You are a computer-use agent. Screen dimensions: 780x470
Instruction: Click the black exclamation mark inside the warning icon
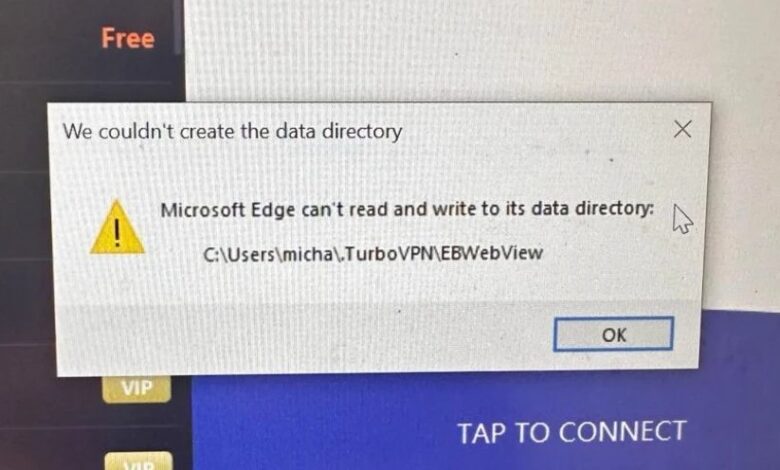117,232
